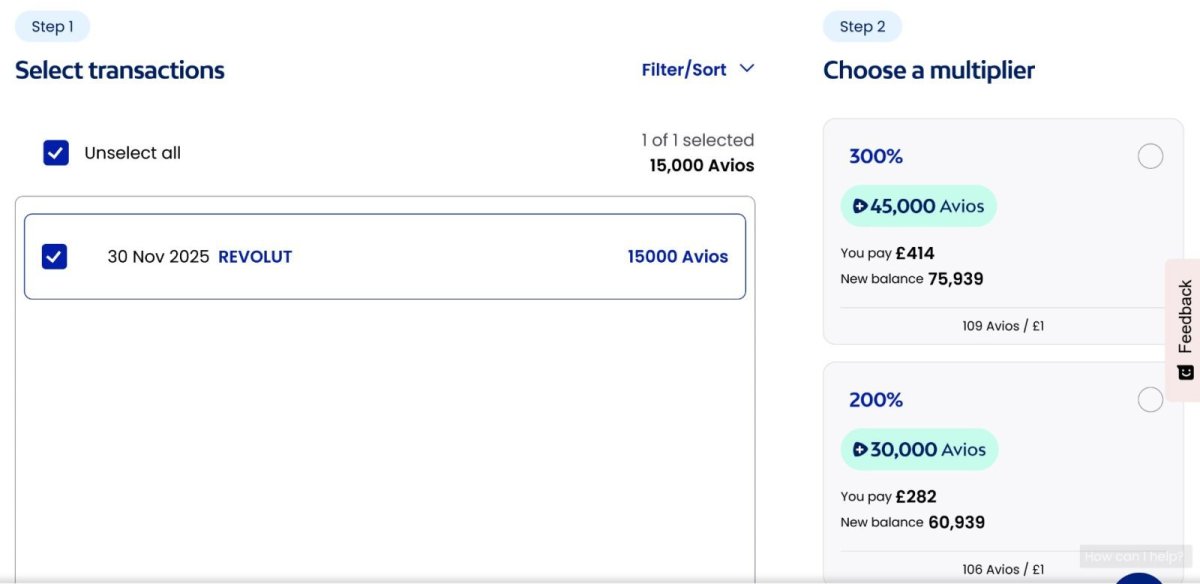Click the 45,000 Avios badge
Viewport: 1200px width, 584px height.
[918, 207]
